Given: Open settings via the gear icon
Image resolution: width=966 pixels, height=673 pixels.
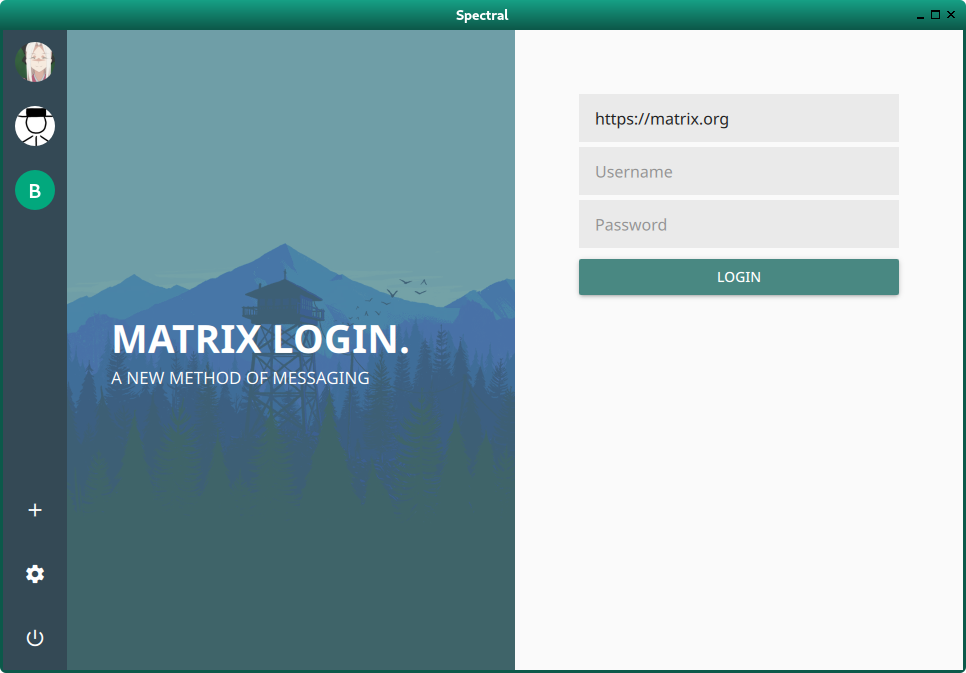Looking at the screenshot, I should 35,574.
